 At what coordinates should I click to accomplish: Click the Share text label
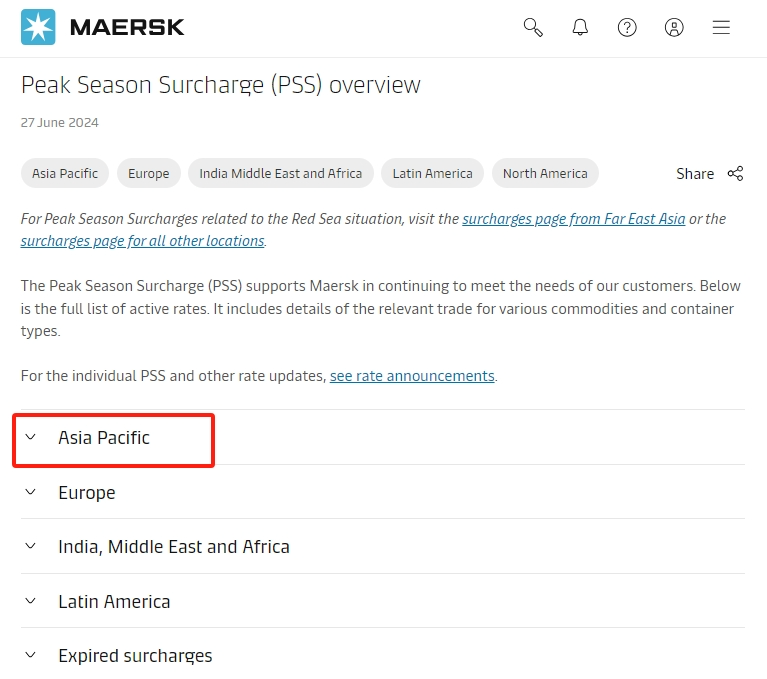pos(695,174)
